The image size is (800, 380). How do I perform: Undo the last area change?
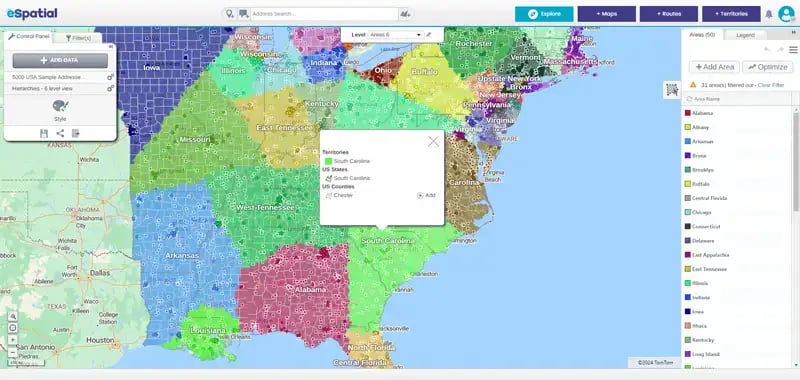[767, 49]
